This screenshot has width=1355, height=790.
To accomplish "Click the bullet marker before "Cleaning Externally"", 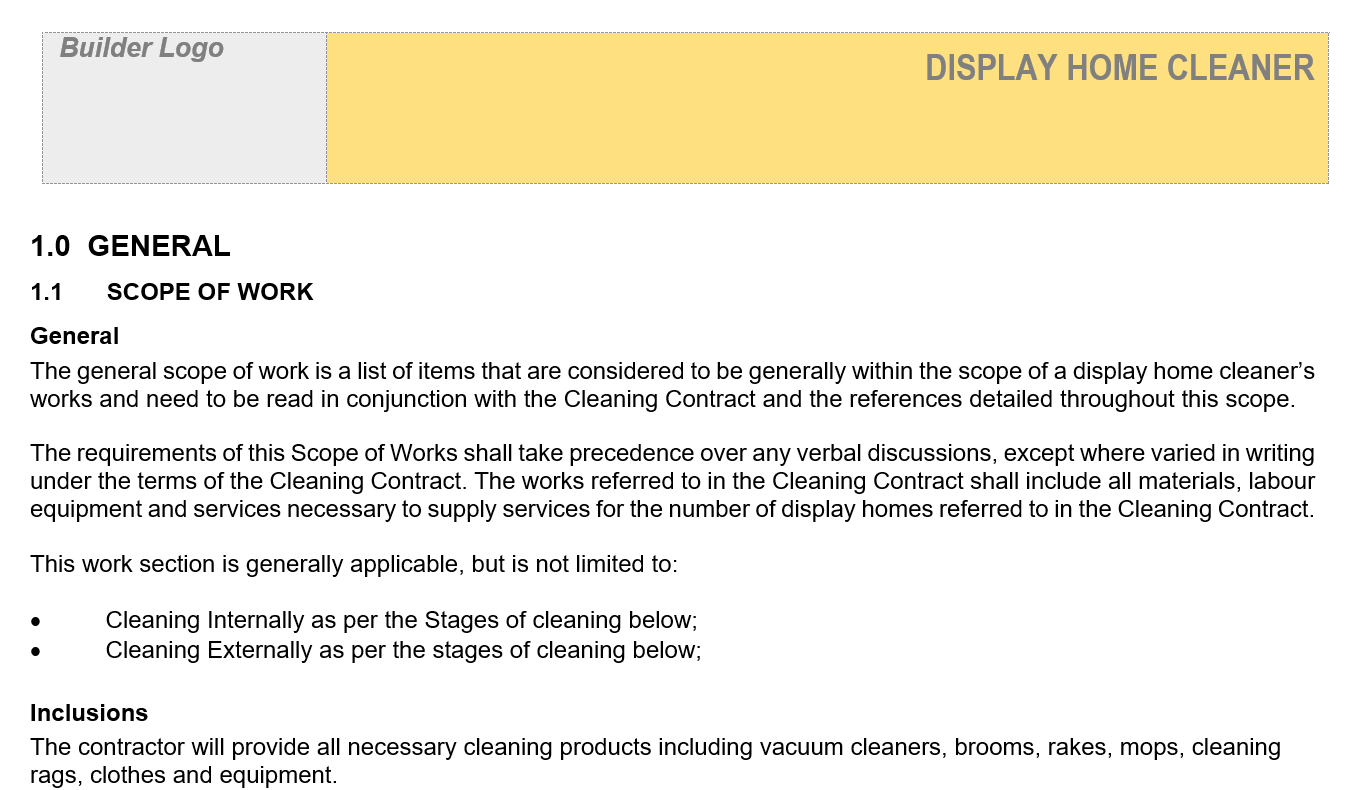I will pyautogui.click(x=37, y=651).
